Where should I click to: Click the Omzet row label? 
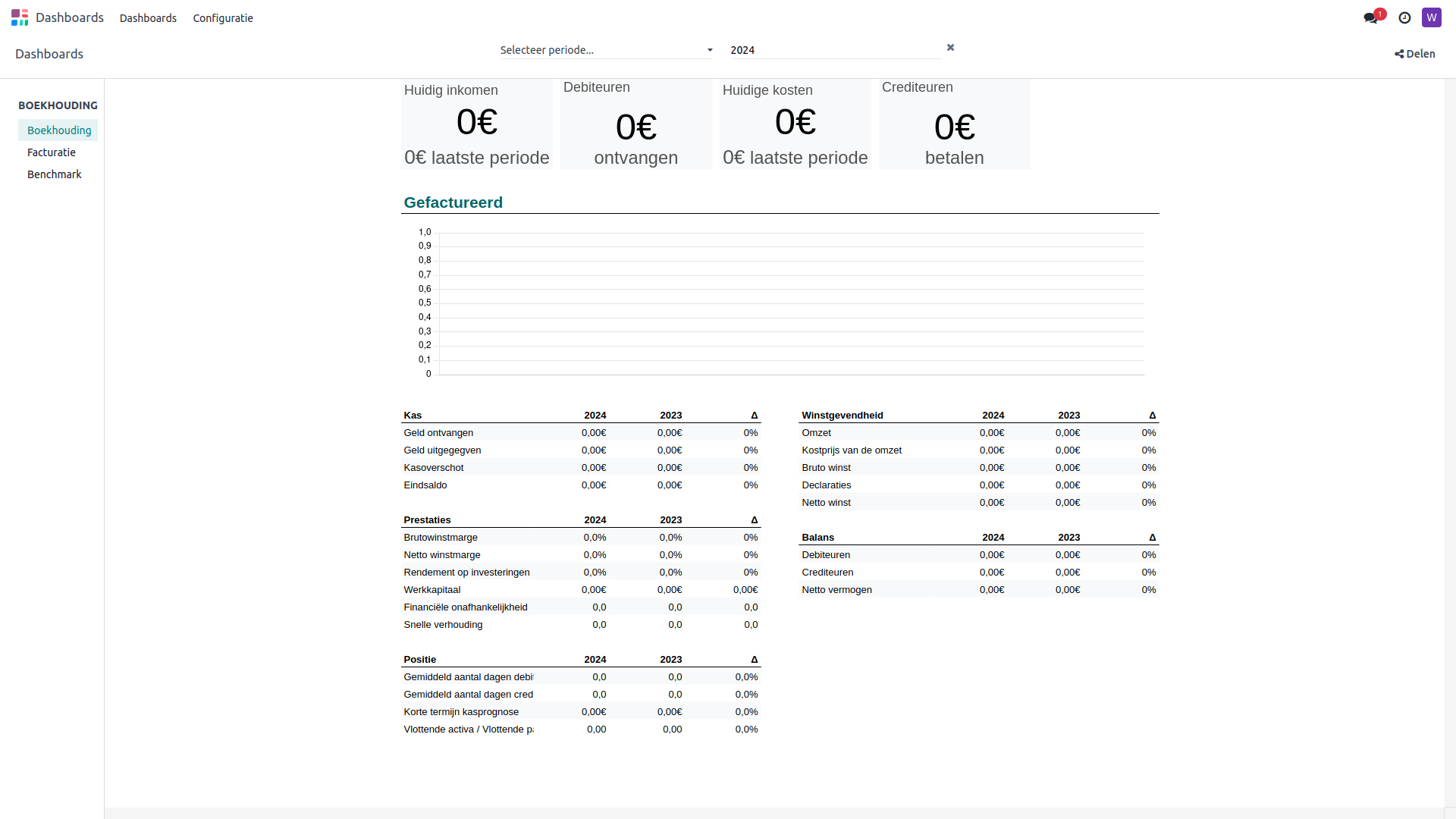(x=816, y=433)
